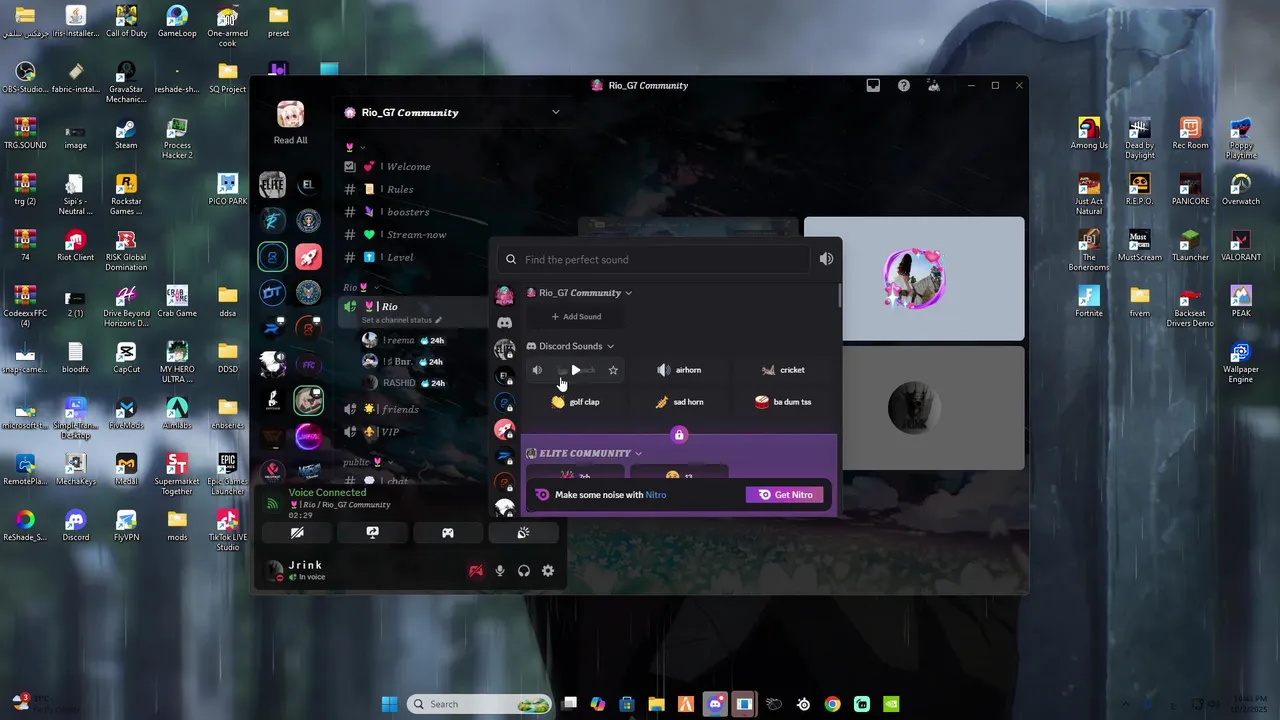The image size is (1280, 720).
Task: Start screen share from voice panel
Action: click(372, 533)
